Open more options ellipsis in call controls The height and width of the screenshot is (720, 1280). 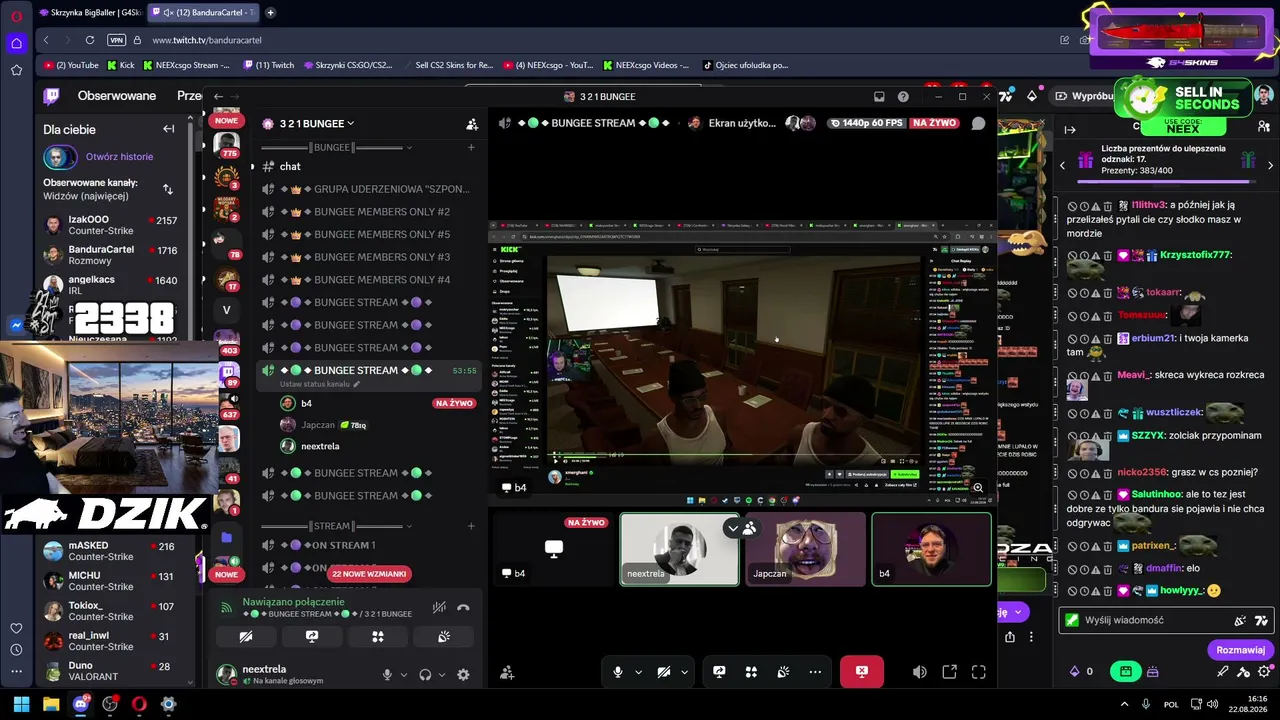(x=815, y=672)
